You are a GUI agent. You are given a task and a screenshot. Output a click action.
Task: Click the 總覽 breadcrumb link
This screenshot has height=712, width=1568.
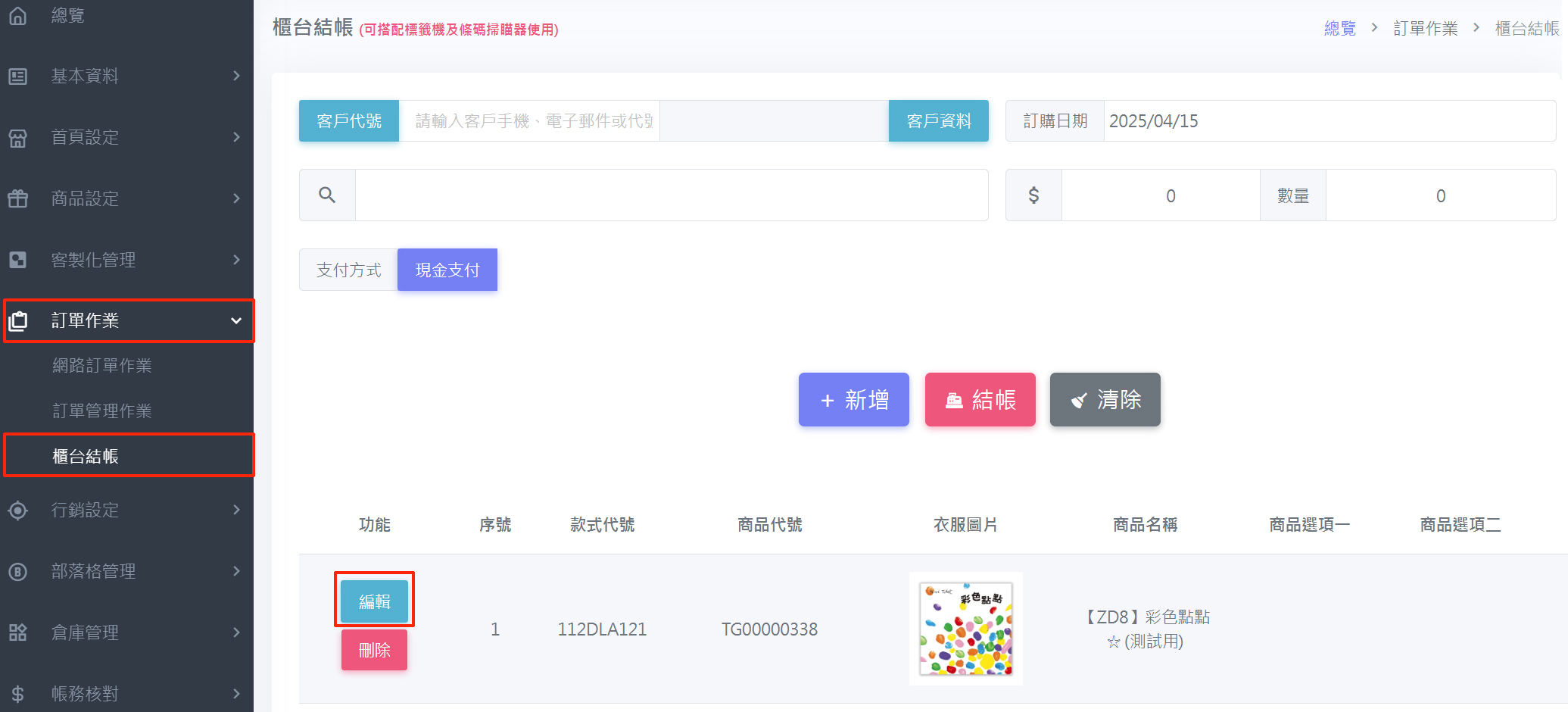coord(1339,29)
